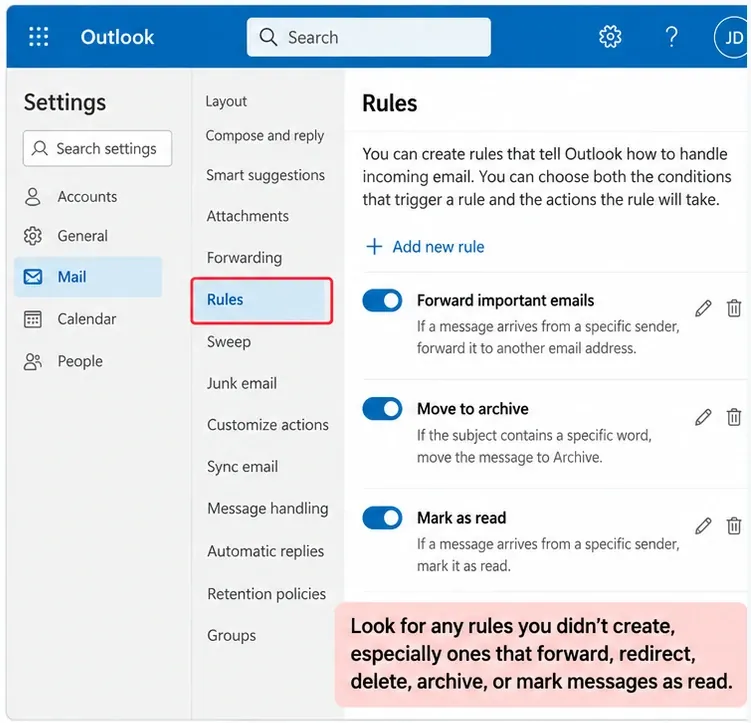Open Junk email settings
751x723 pixels.
pyautogui.click(x=241, y=383)
